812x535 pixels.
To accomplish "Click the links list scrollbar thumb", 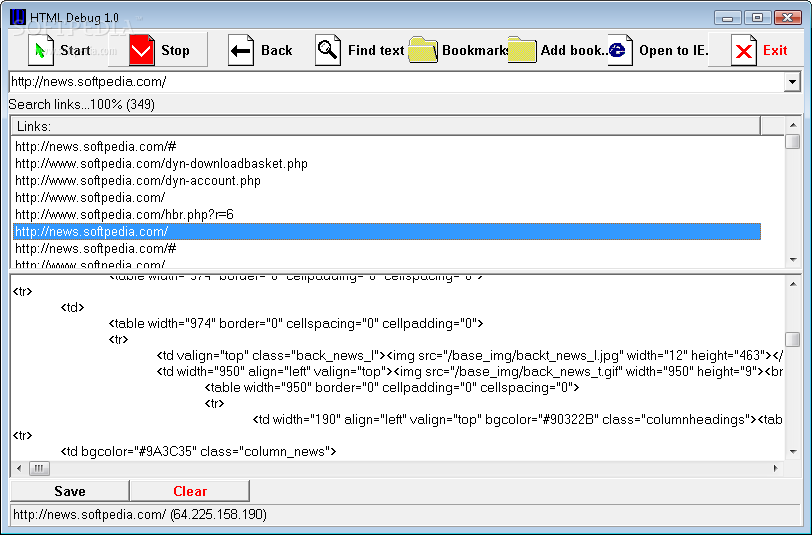I will 793,141.
